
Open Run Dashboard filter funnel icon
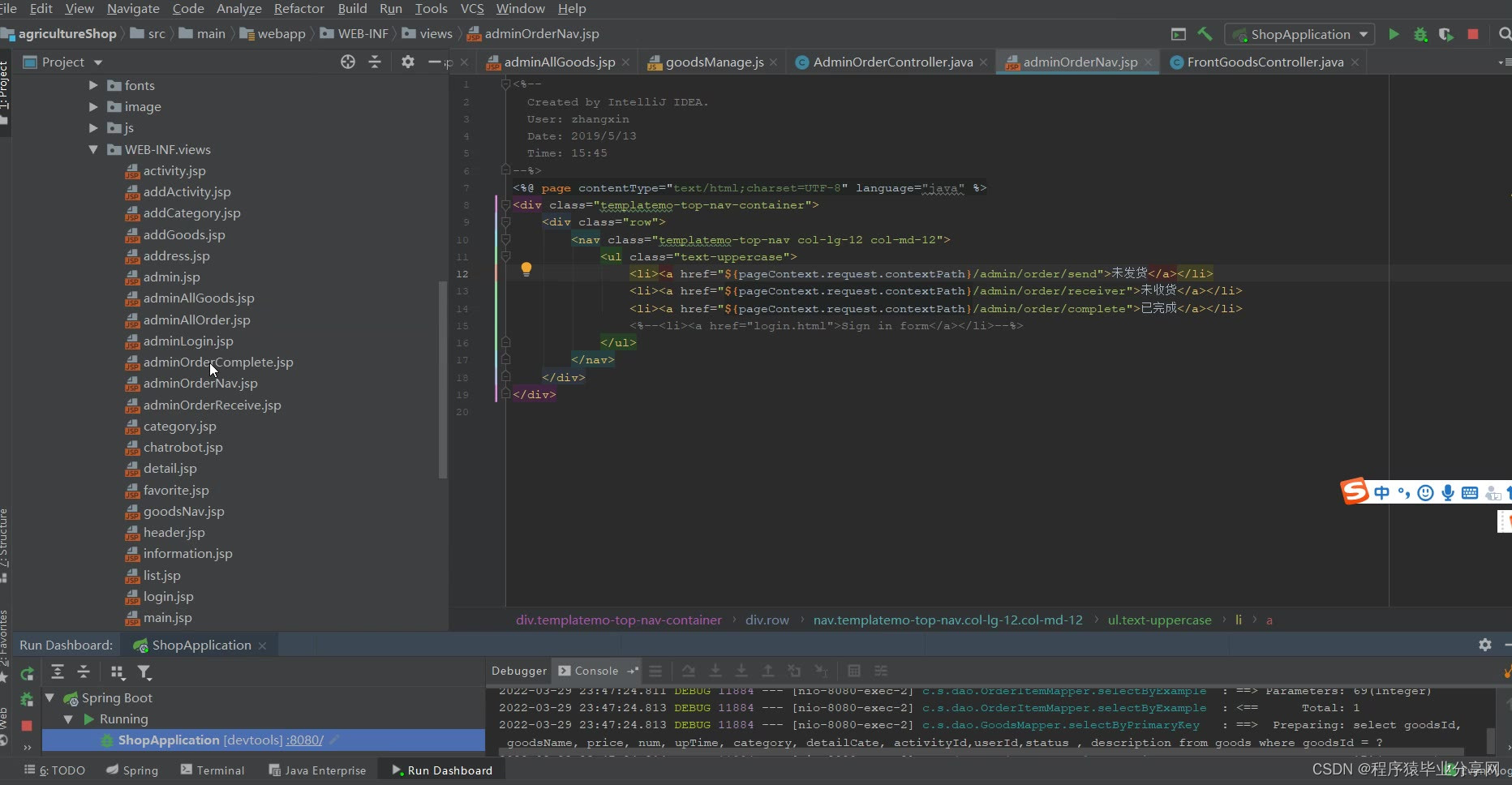(x=144, y=671)
